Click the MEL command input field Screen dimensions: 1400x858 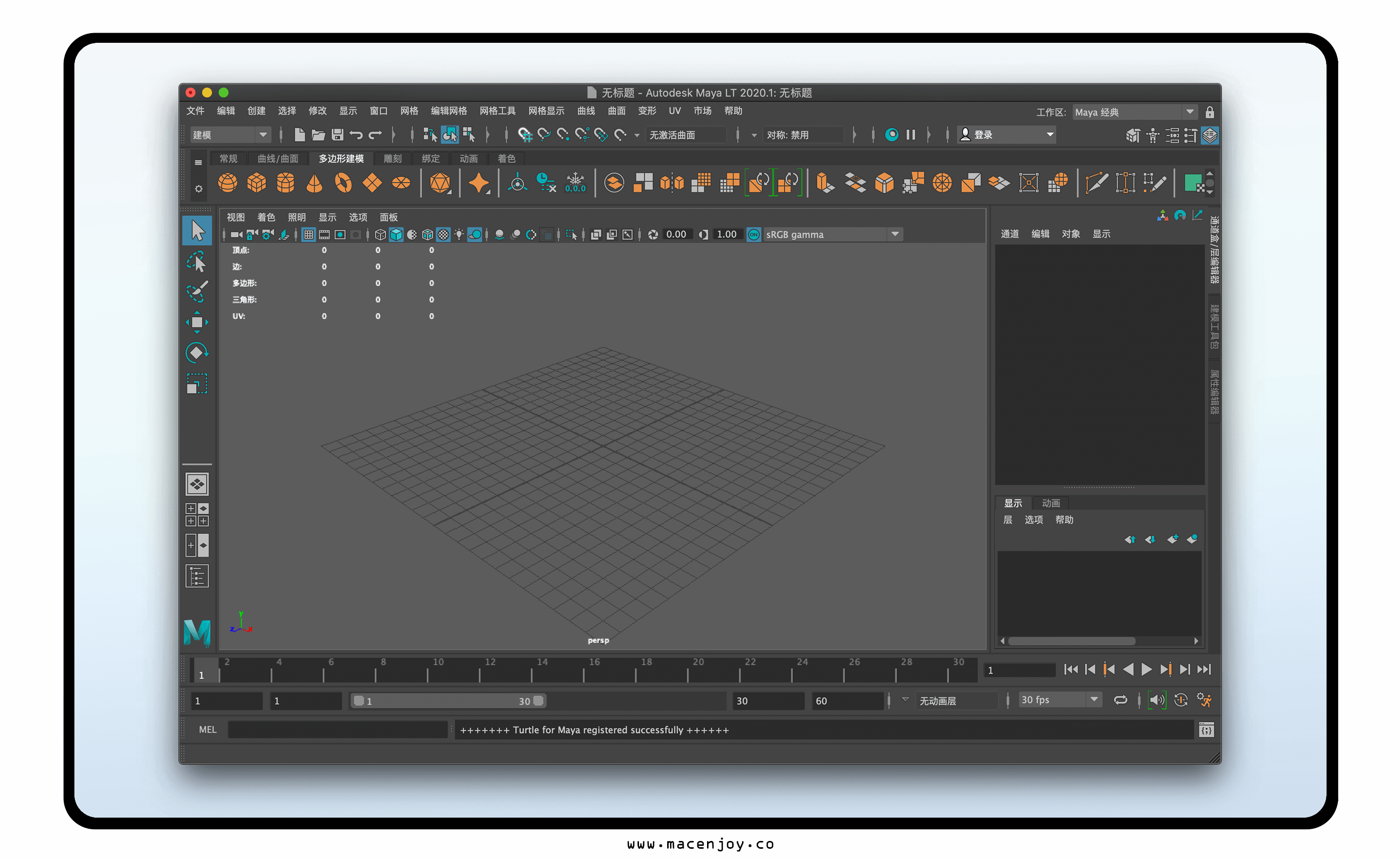point(337,730)
